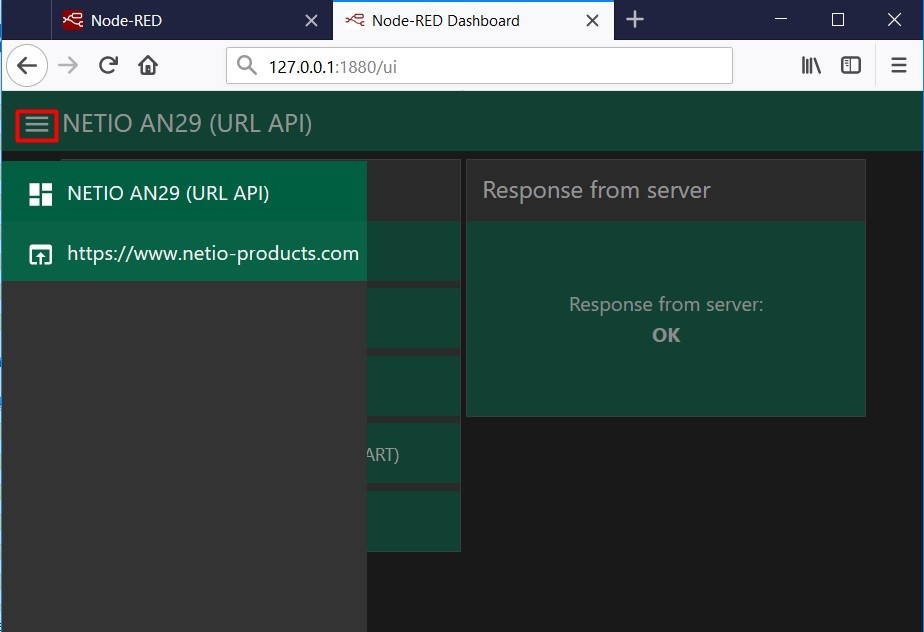This screenshot has height=632, width=924.
Task: Close the Node-RED editor tab
Action: click(311, 20)
